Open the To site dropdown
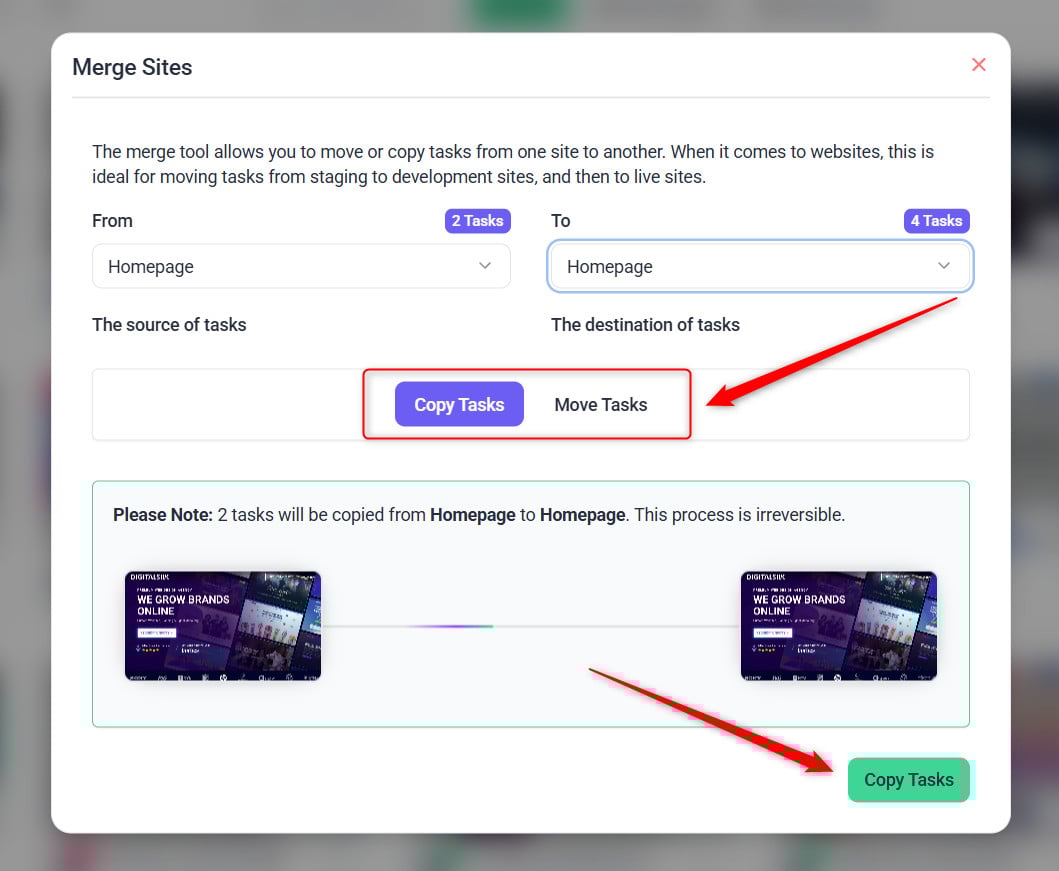The height and width of the screenshot is (871, 1059). pos(759,267)
